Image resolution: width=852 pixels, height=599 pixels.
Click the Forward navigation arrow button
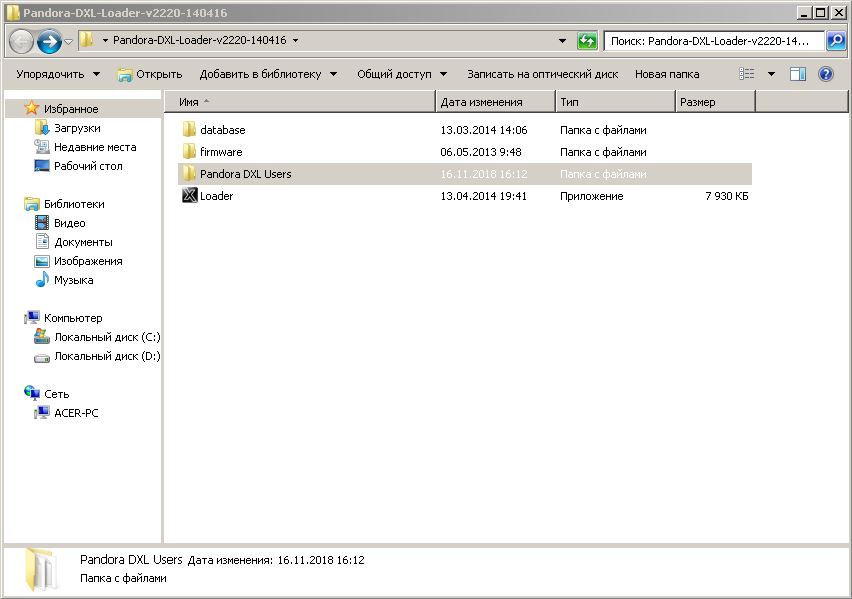(49, 41)
